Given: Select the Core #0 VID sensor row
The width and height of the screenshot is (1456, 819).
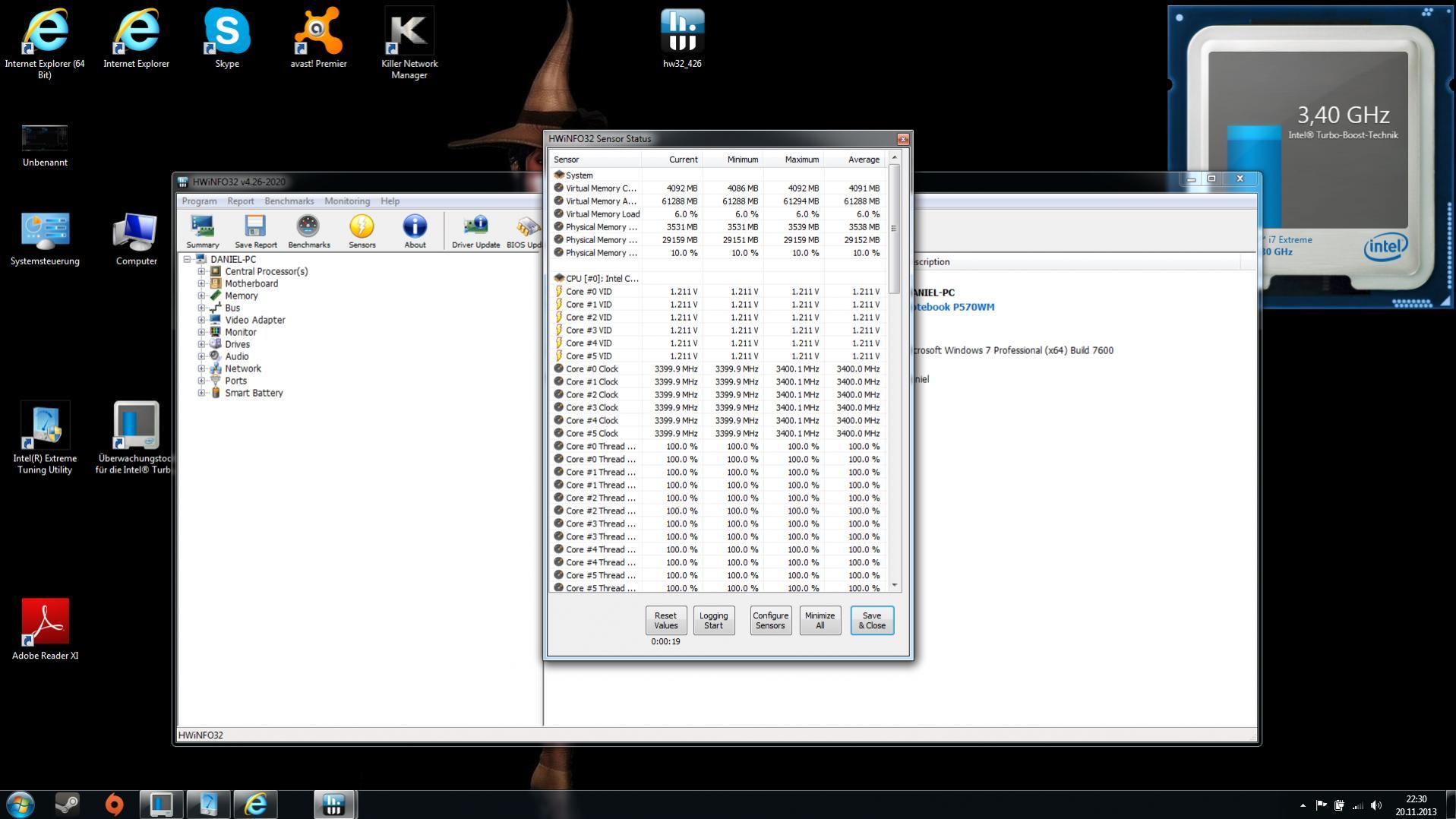Looking at the screenshot, I should tap(718, 292).
